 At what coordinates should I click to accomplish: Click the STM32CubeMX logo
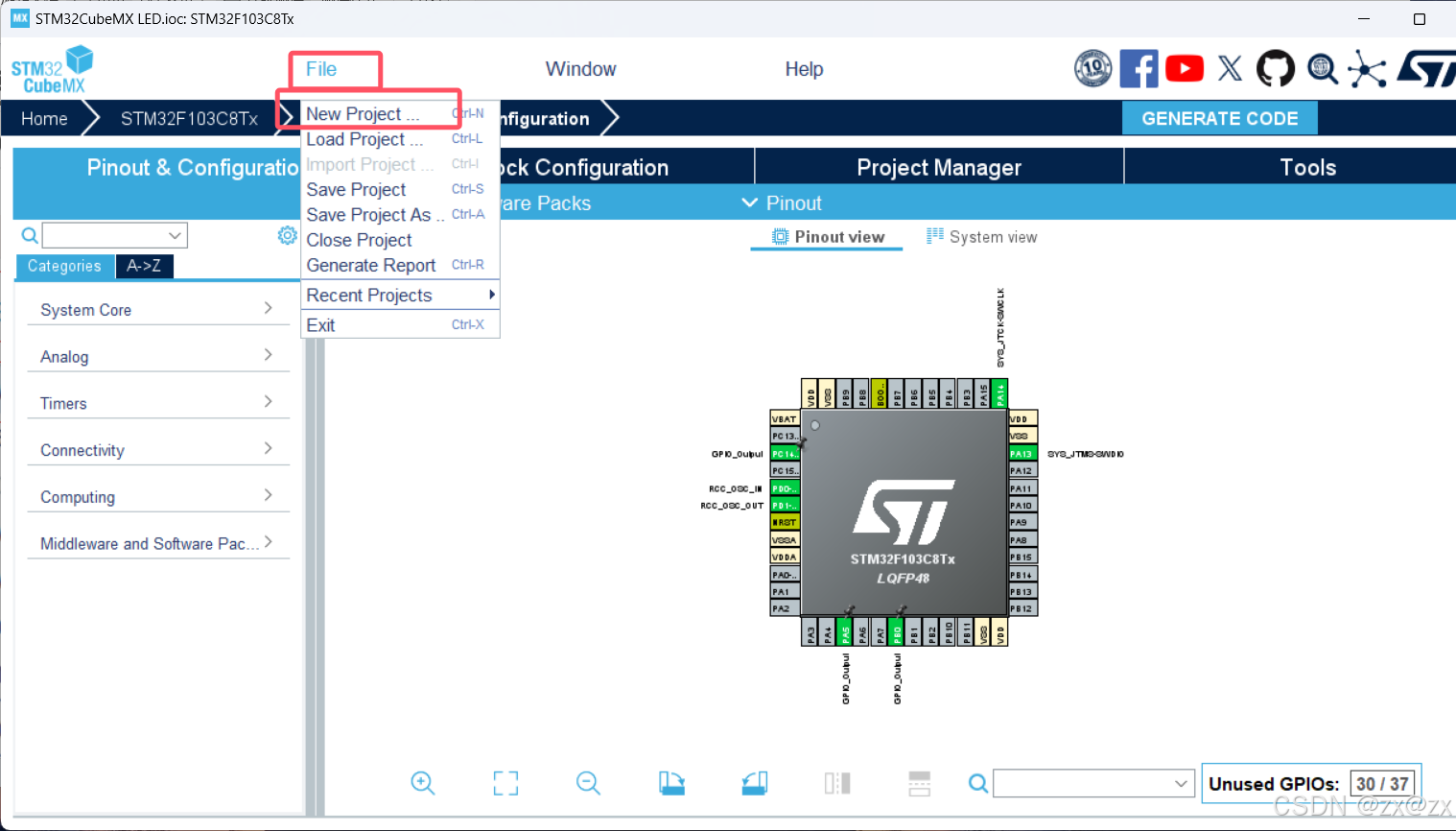[x=53, y=69]
